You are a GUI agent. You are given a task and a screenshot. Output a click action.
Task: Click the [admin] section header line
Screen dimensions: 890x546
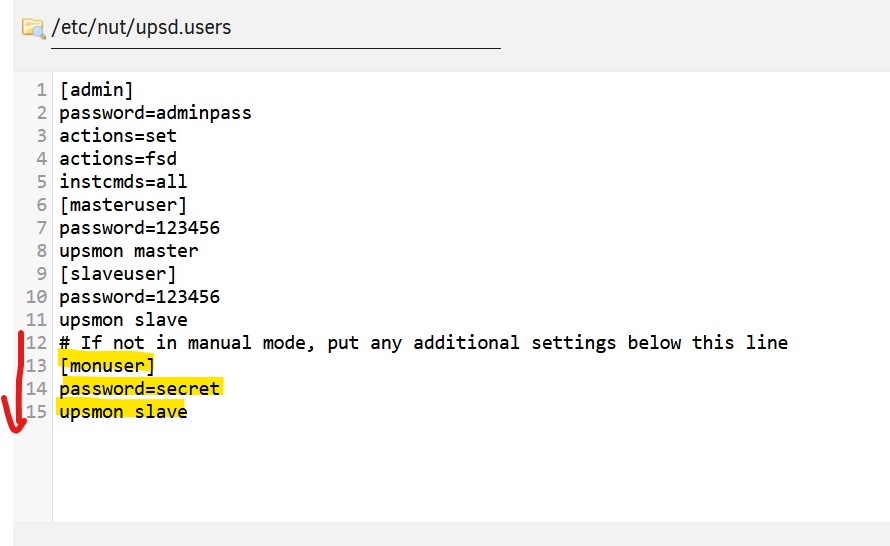96,90
